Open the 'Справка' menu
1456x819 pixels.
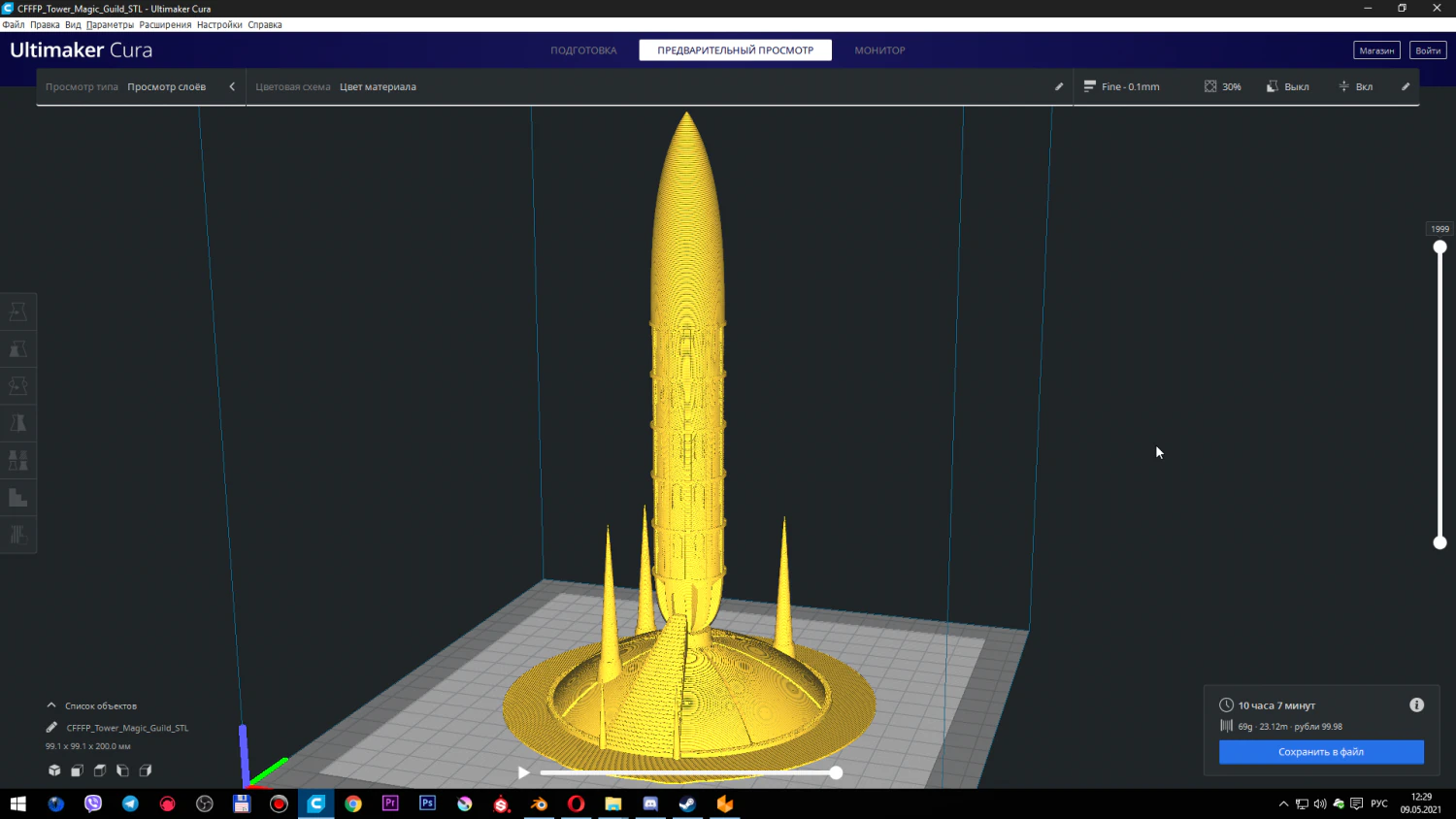(265, 24)
